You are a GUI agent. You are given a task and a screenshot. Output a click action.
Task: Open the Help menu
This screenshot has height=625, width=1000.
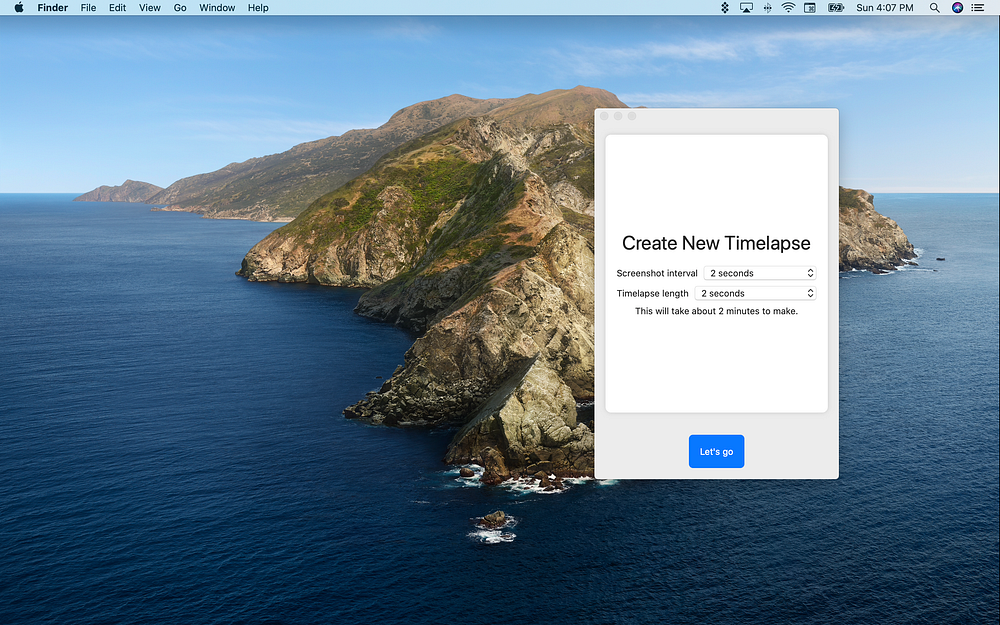click(x=258, y=8)
